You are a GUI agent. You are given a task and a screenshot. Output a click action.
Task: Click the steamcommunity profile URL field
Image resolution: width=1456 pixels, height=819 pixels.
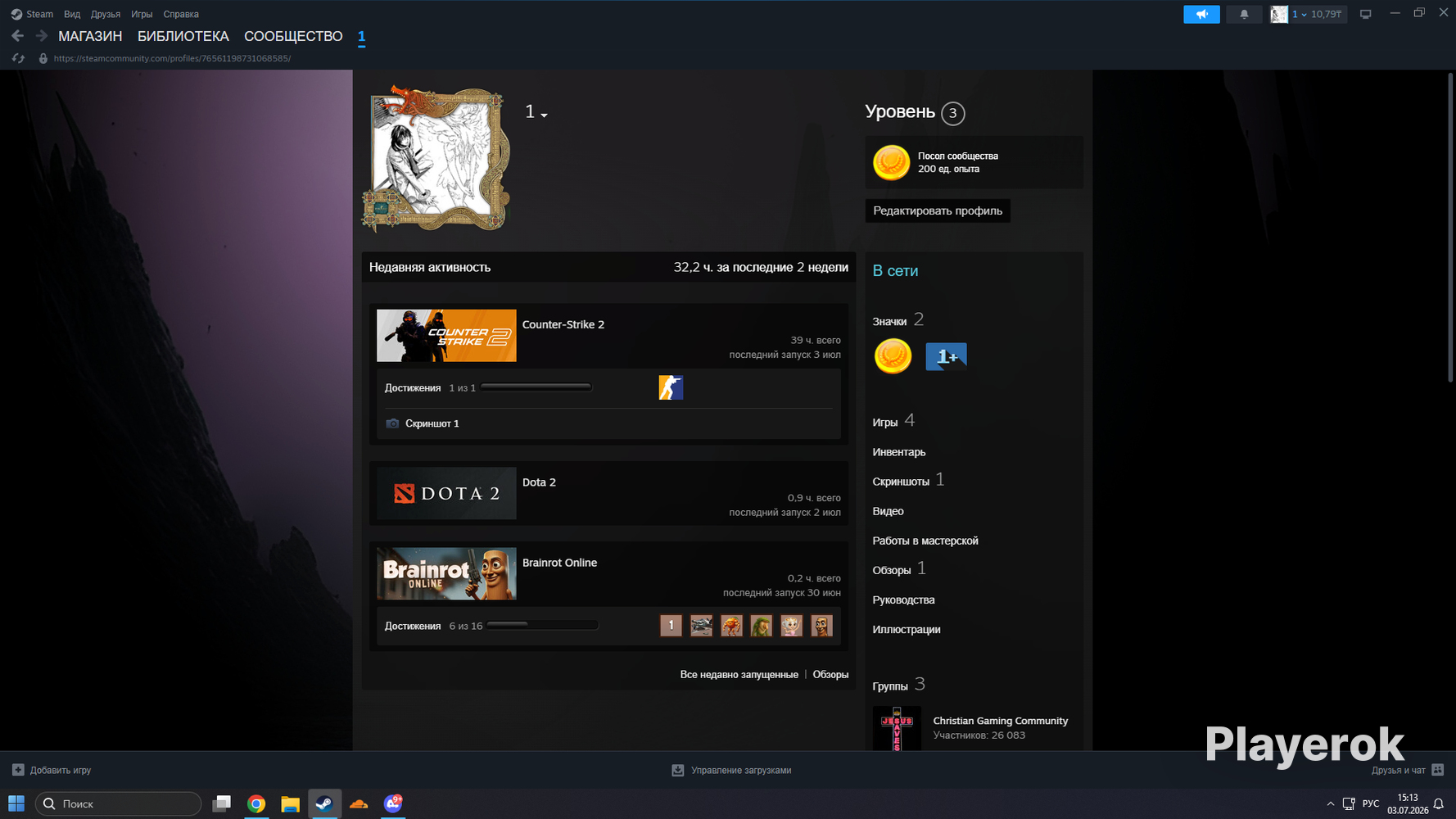pos(172,59)
